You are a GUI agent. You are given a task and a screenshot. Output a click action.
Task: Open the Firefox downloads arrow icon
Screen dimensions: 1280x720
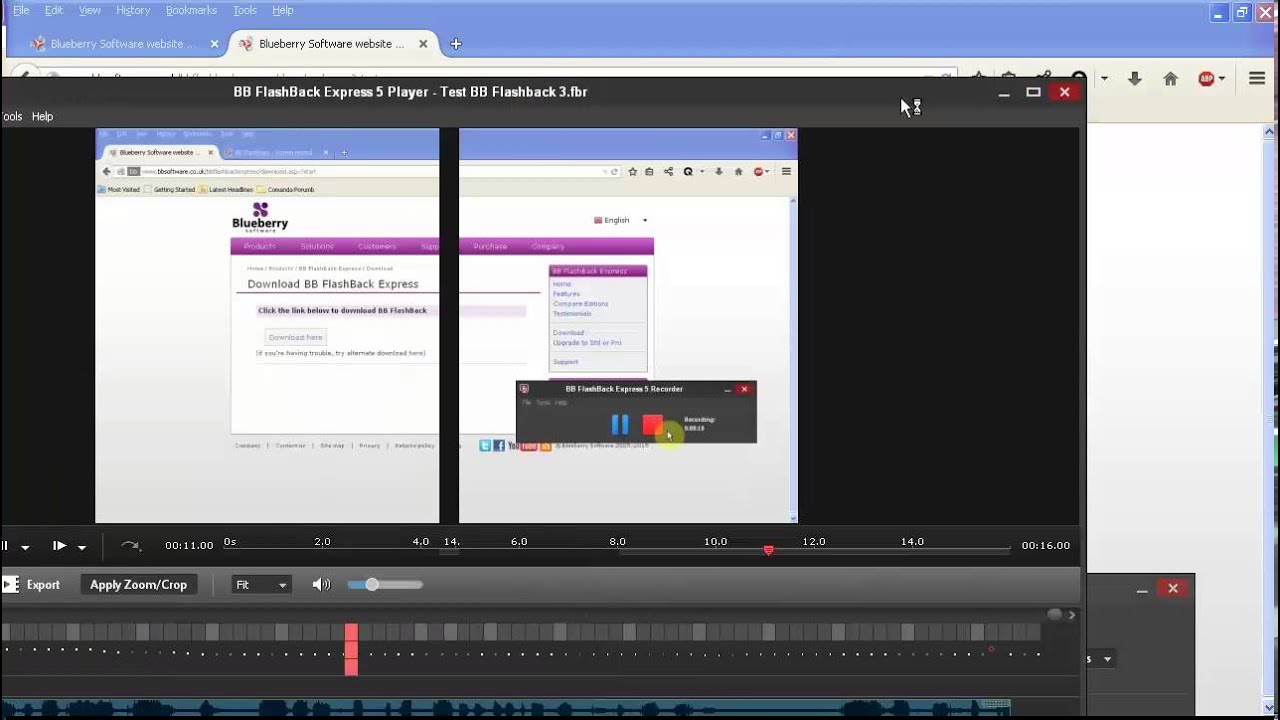pos(1134,79)
